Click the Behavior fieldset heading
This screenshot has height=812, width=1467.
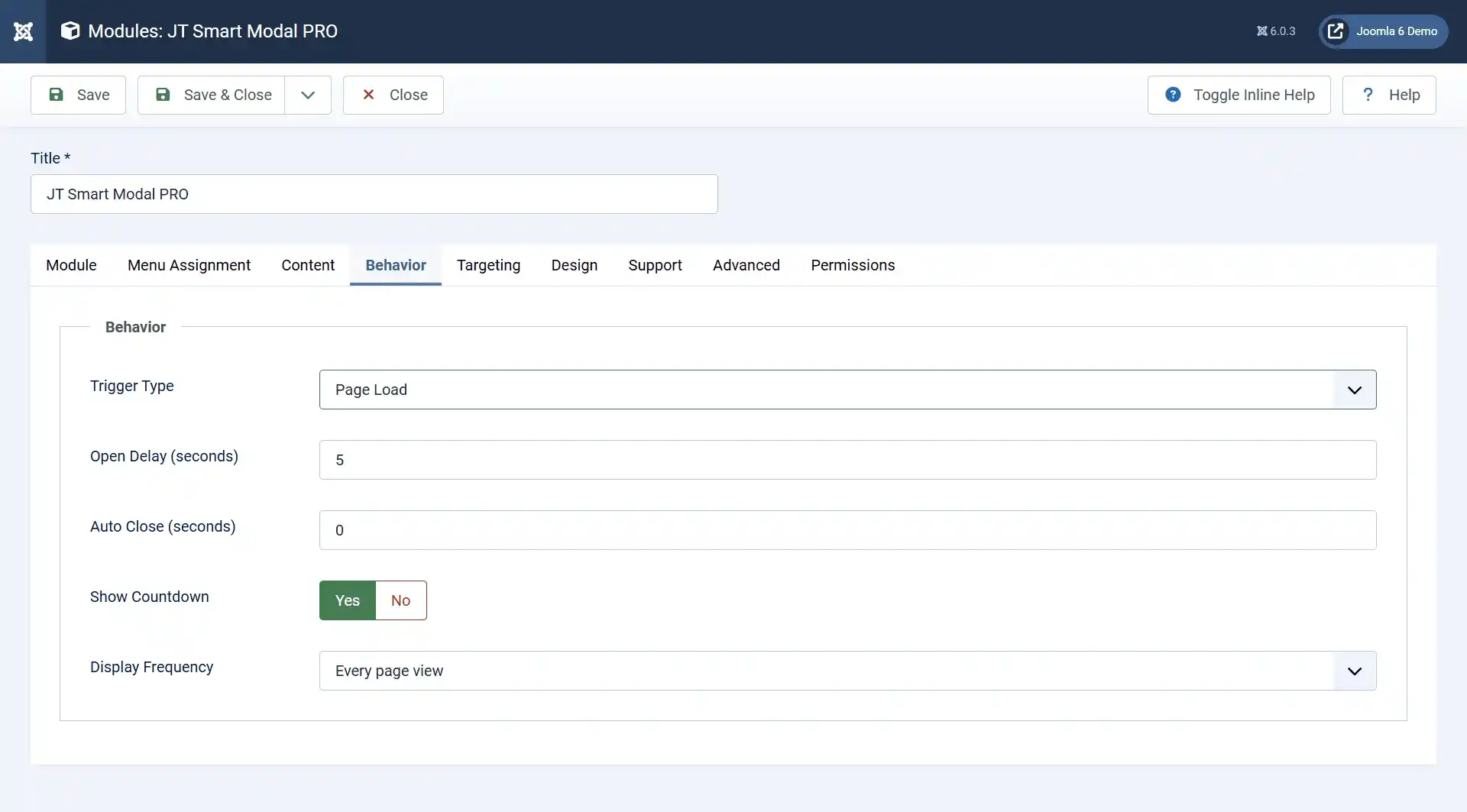tap(135, 327)
